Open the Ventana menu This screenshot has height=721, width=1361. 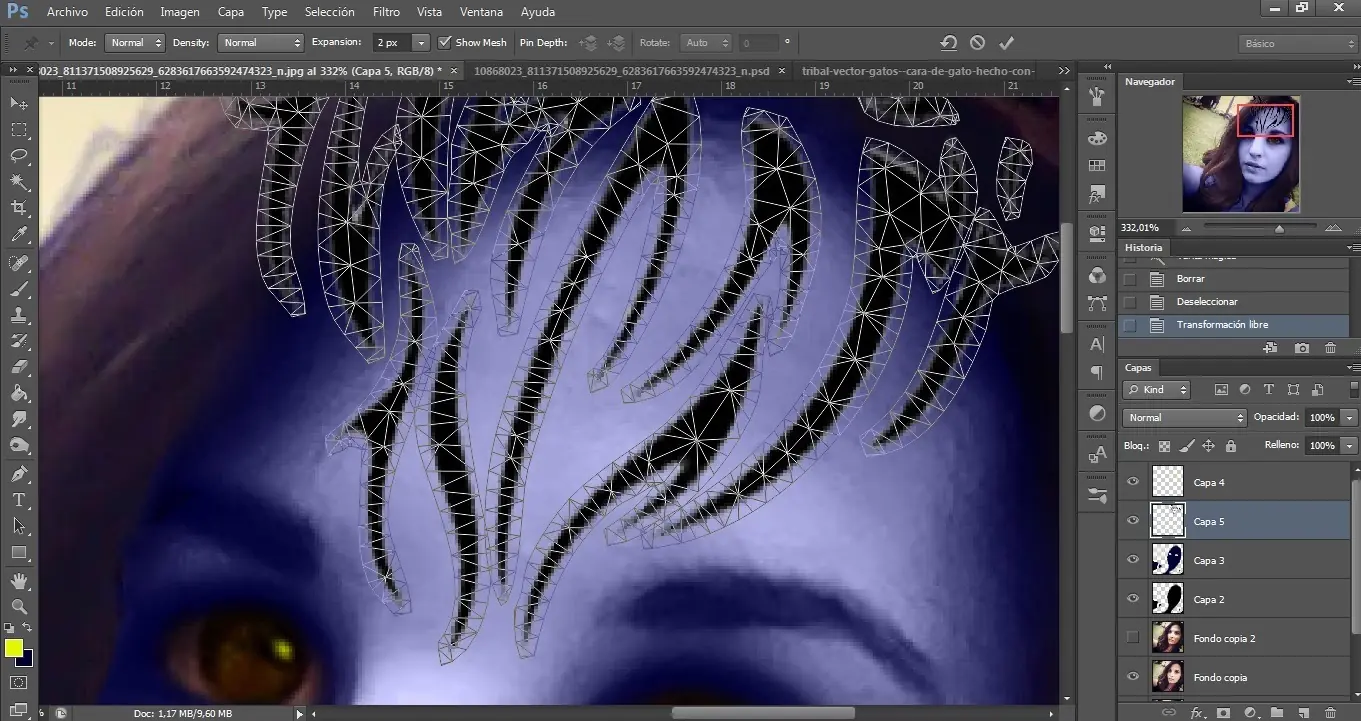[x=482, y=12]
